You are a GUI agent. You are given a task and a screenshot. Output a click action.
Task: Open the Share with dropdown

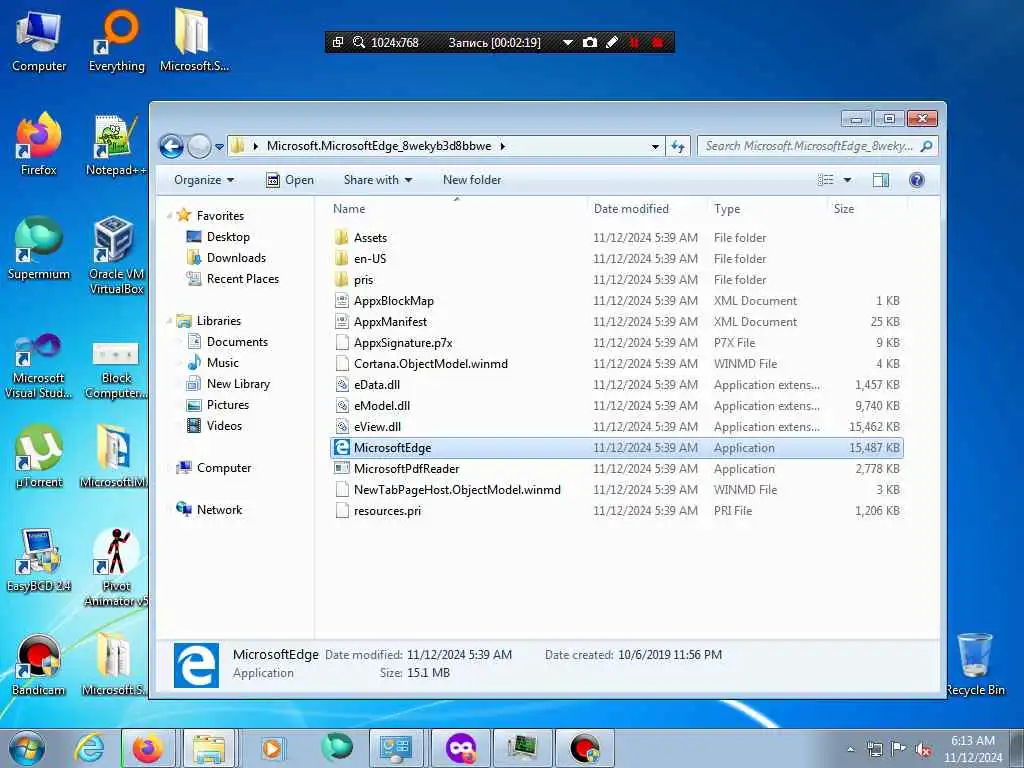[x=377, y=180]
